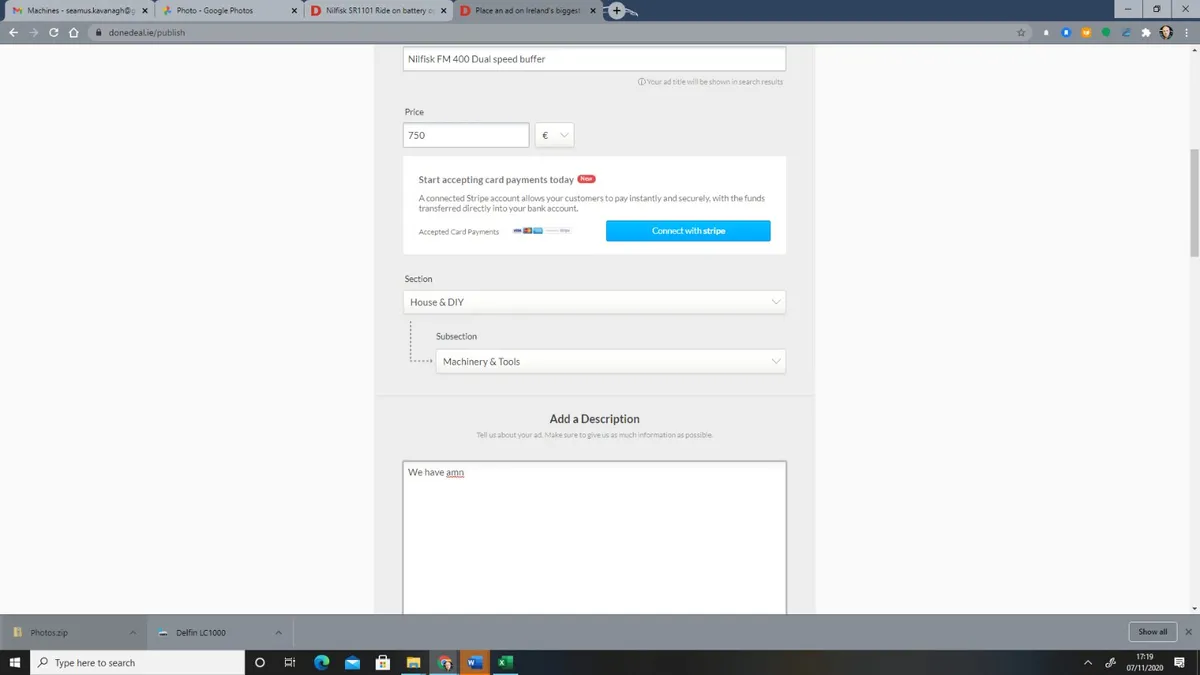The image size is (1200, 675).
Task: Click inside the ad description text area
Action: 594,540
